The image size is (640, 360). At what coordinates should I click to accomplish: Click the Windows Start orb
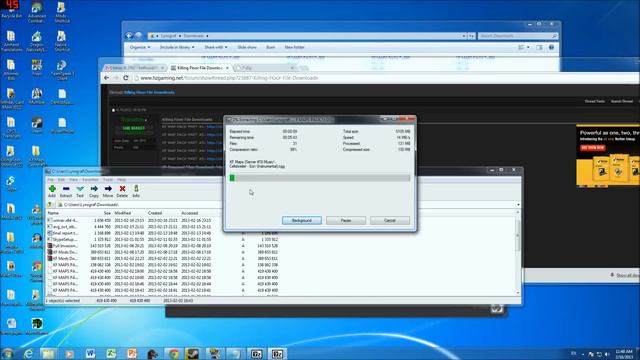(x=8, y=353)
